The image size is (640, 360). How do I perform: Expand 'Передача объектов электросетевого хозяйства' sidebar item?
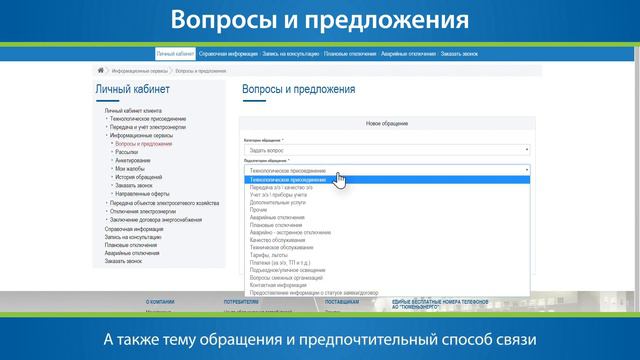[x=164, y=203]
